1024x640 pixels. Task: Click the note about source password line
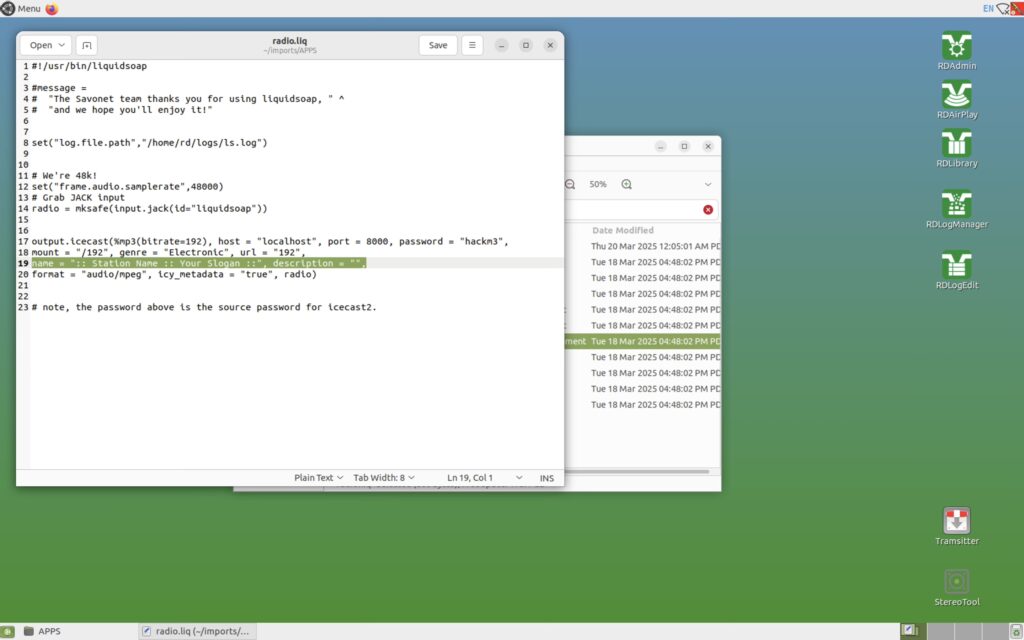click(204, 307)
